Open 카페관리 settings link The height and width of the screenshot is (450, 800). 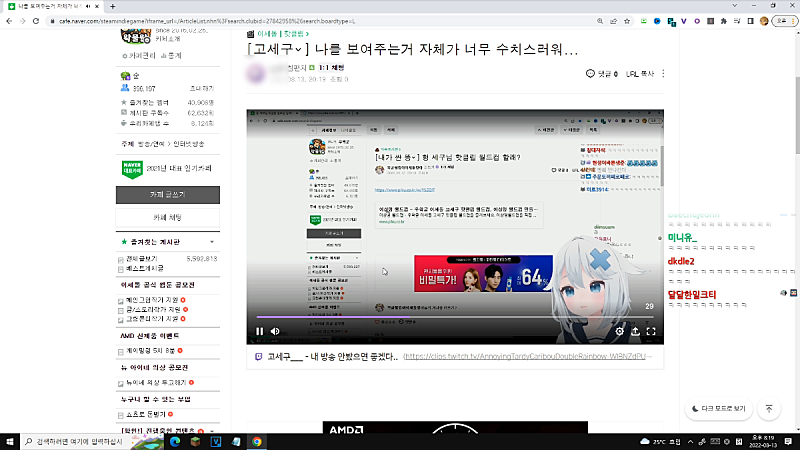[x=139, y=56]
